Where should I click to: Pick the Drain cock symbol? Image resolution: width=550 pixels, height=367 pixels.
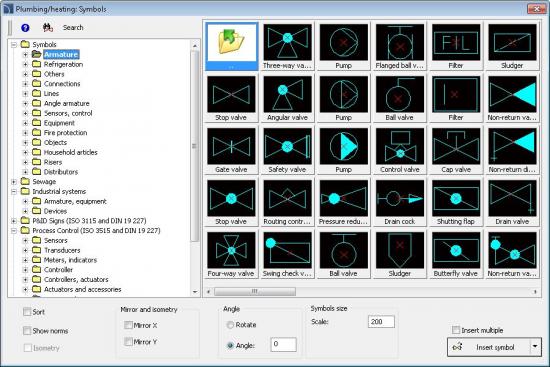tap(400, 202)
